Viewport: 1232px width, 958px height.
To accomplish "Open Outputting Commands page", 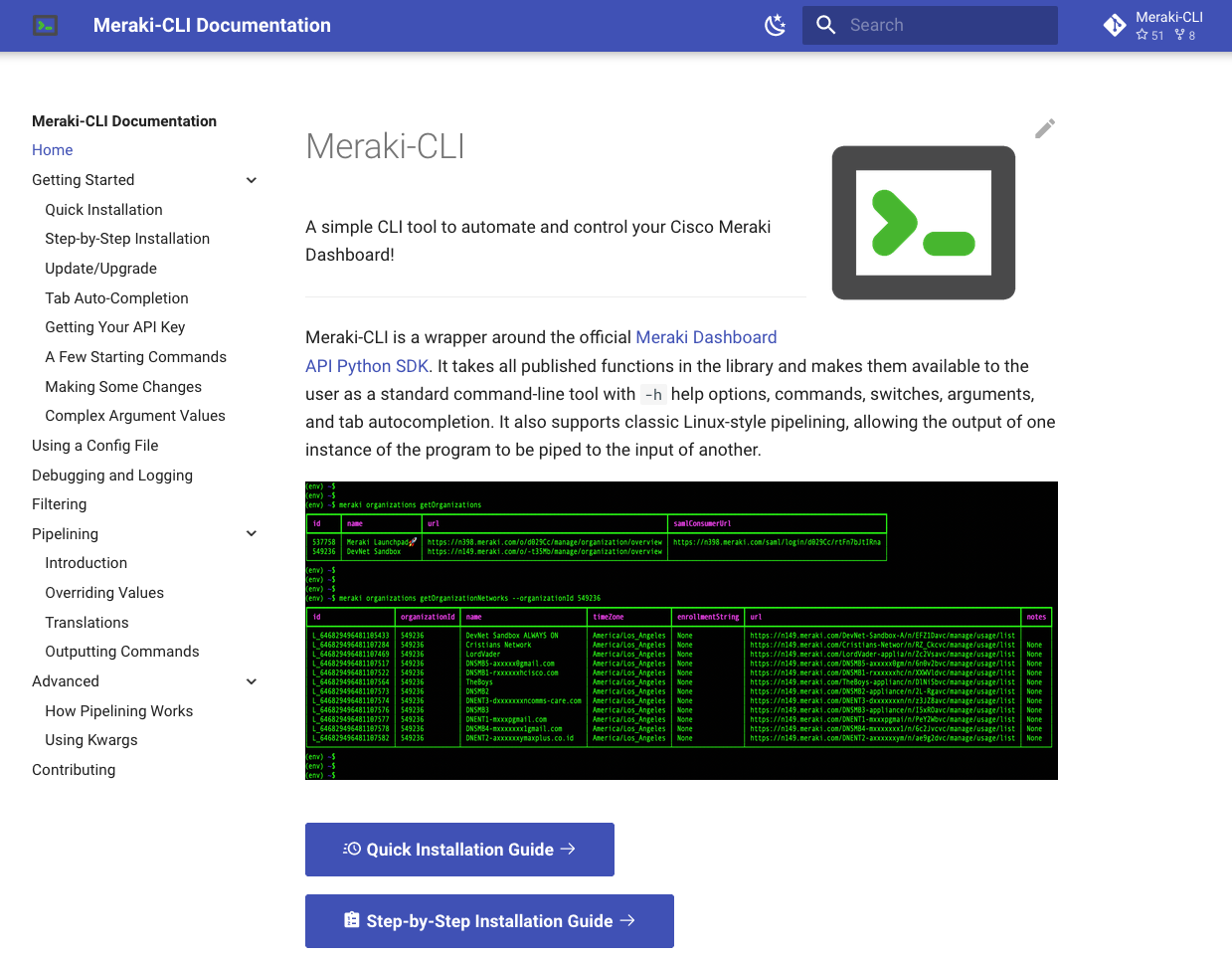I will [x=122, y=652].
